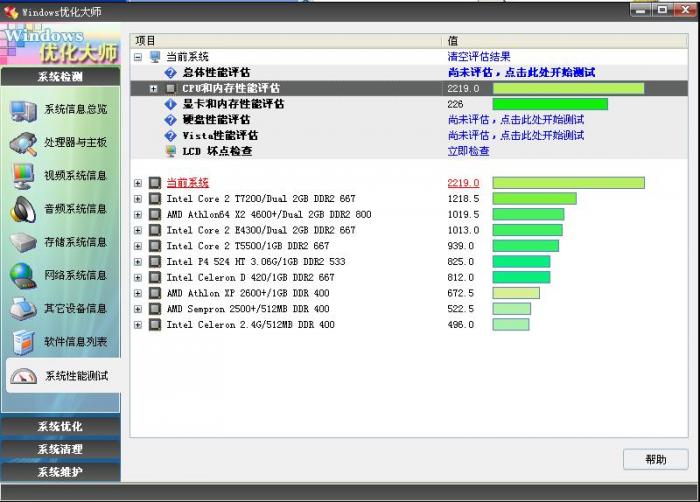The image size is (700, 502).
Task: Click the 1019.5 score value
Action: (x=463, y=214)
